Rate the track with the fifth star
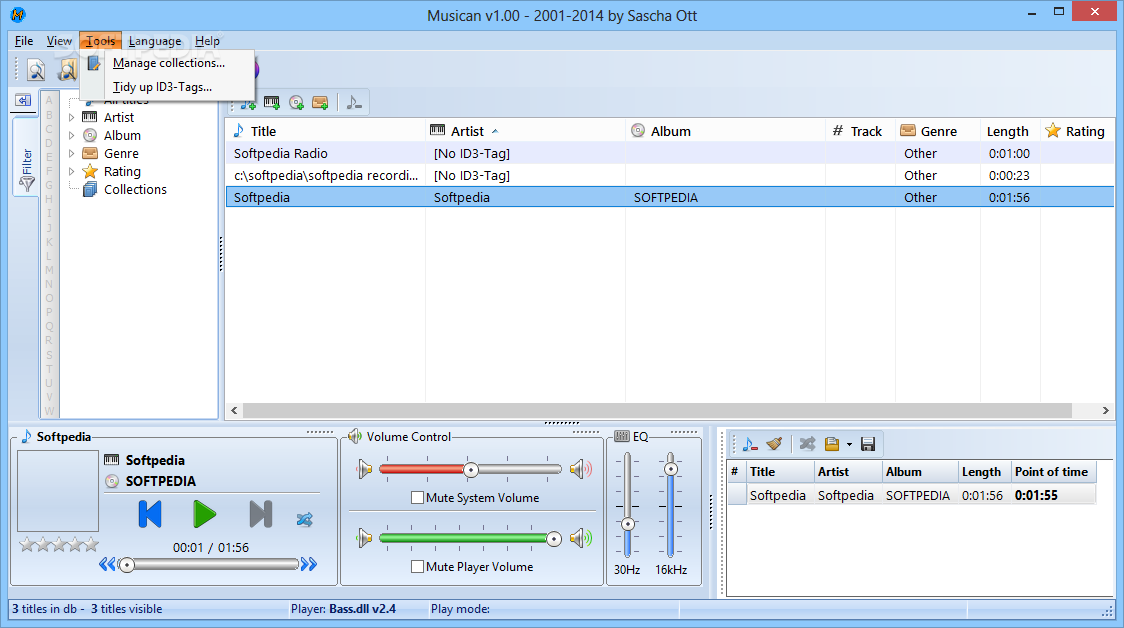 (91, 545)
